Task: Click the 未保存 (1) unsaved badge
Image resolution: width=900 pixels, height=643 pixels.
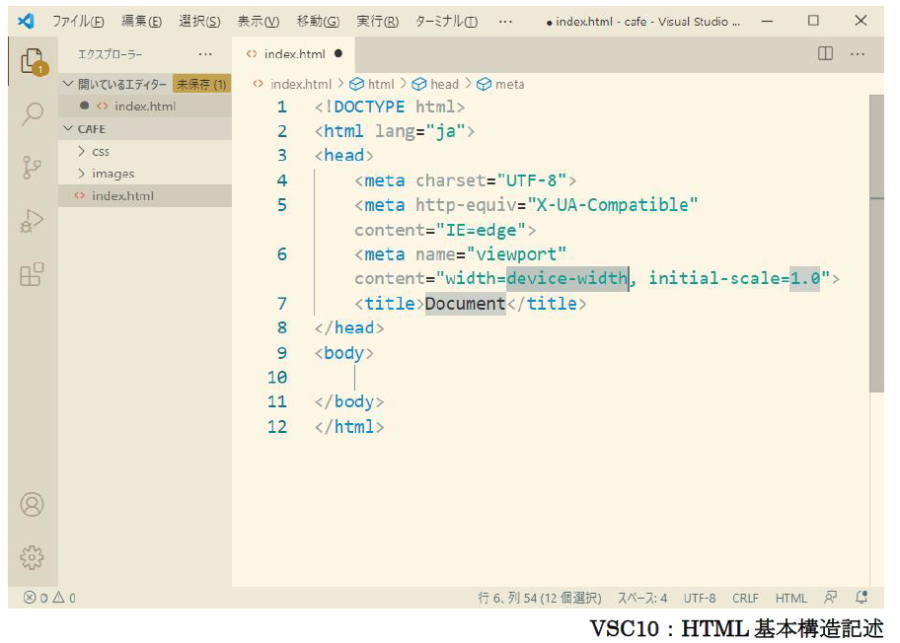Action: [x=201, y=84]
